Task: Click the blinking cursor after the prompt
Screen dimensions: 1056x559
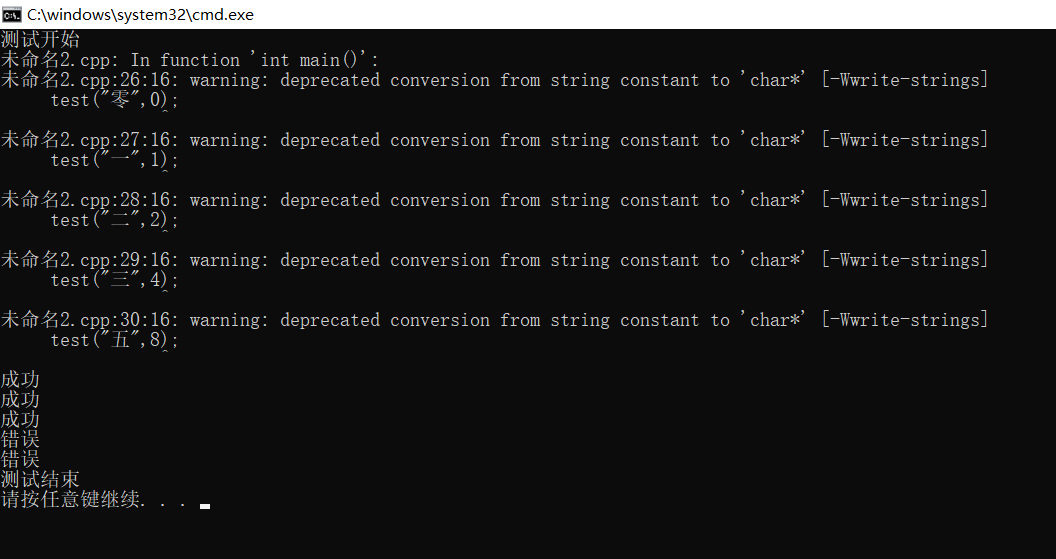Action: [x=205, y=506]
